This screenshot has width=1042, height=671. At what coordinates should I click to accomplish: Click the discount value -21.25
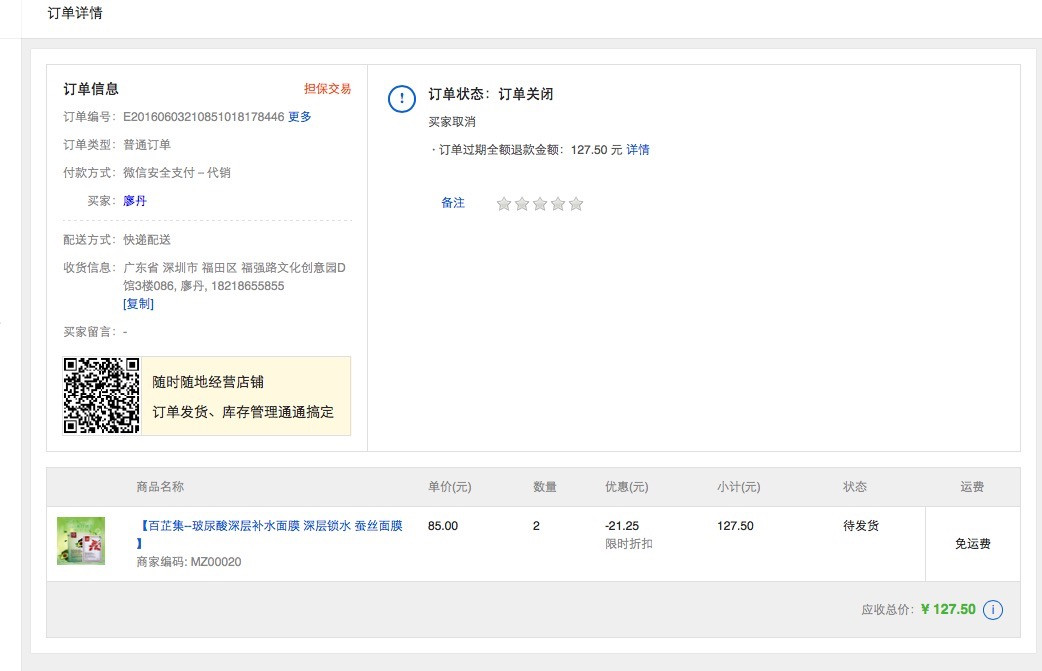click(622, 526)
